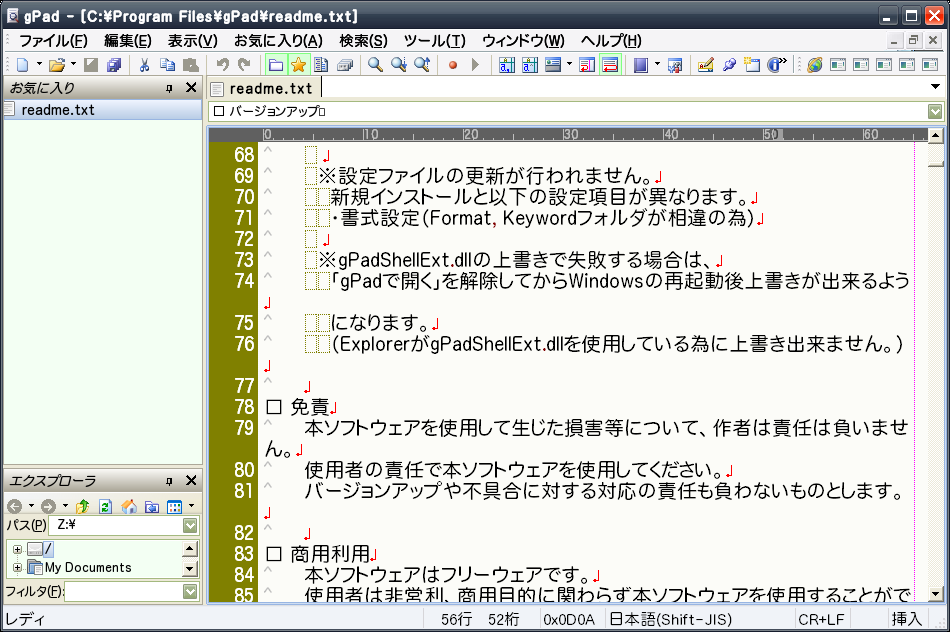
Task: Toggle the Favorites panel star icon
Action: click(x=299, y=64)
